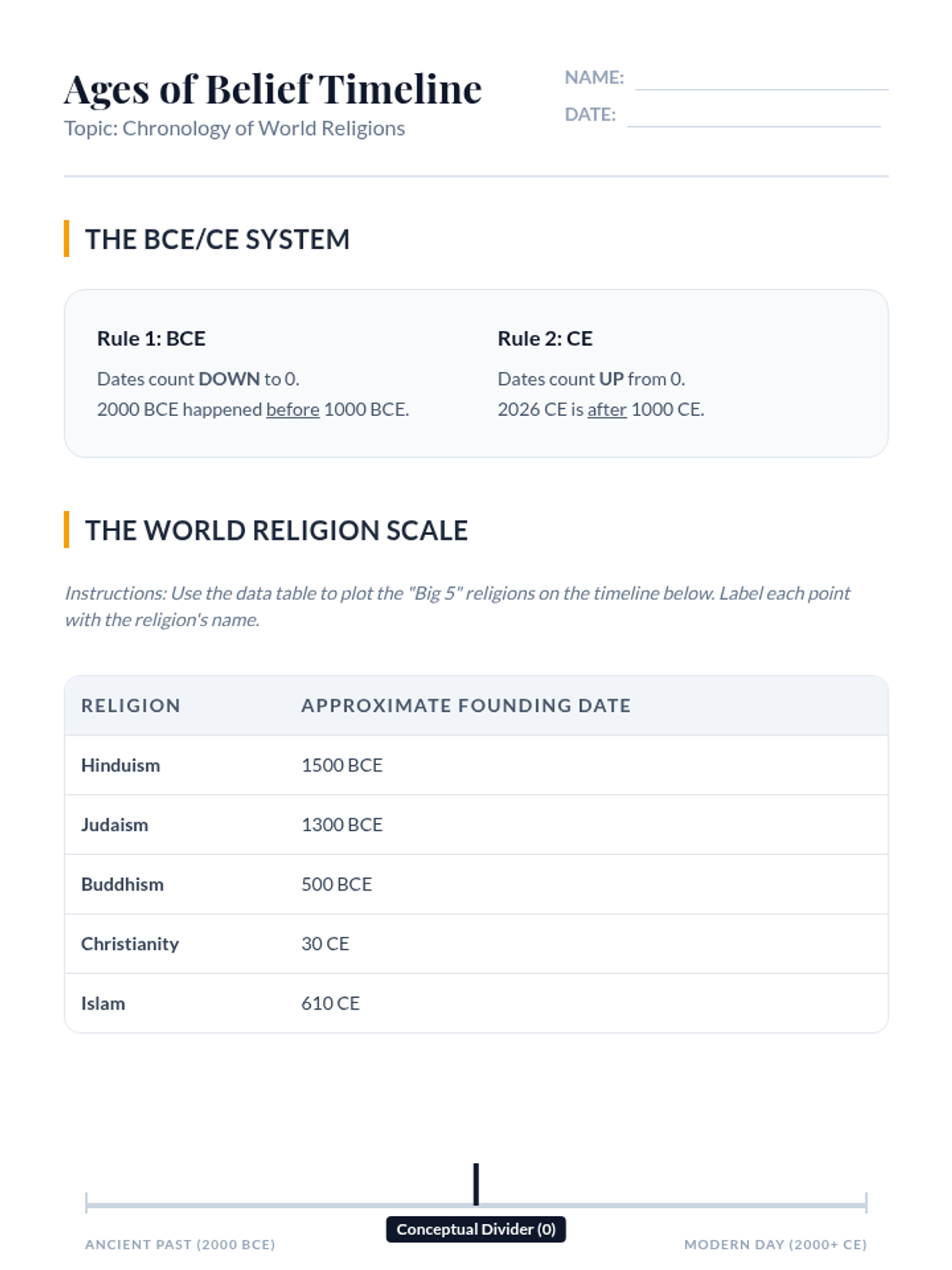The height and width of the screenshot is (1270, 952).
Task: Select the "Ages of Belief Timeline" title
Action: 273,89
